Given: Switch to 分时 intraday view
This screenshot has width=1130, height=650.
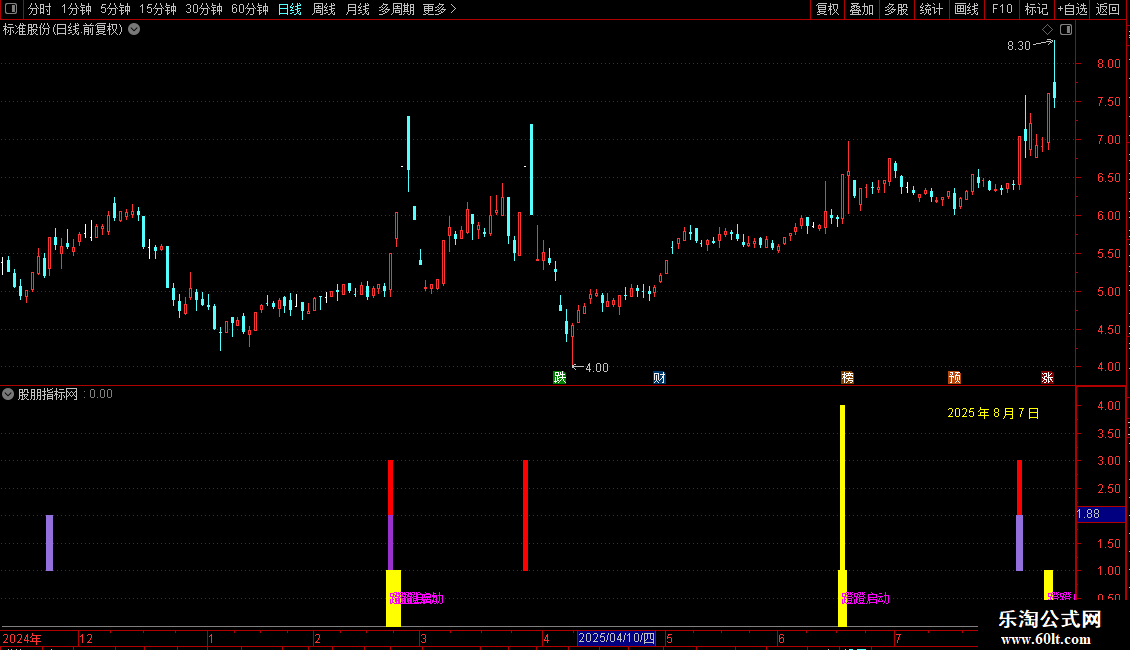Looking at the screenshot, I should tap(40, 9).
